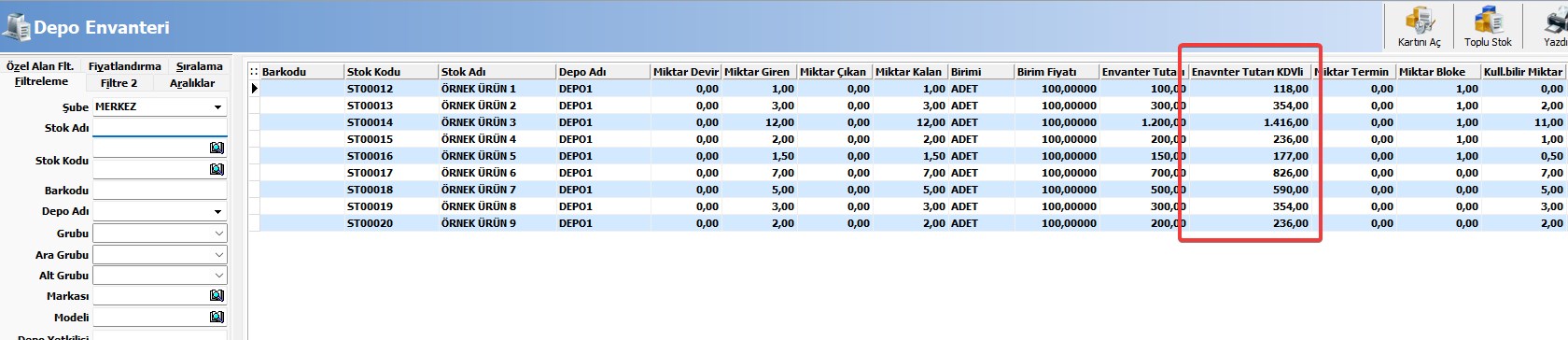The image size is (1568, 340).
Task: Open the Aralıklar tab
Action: coord(192,83)
